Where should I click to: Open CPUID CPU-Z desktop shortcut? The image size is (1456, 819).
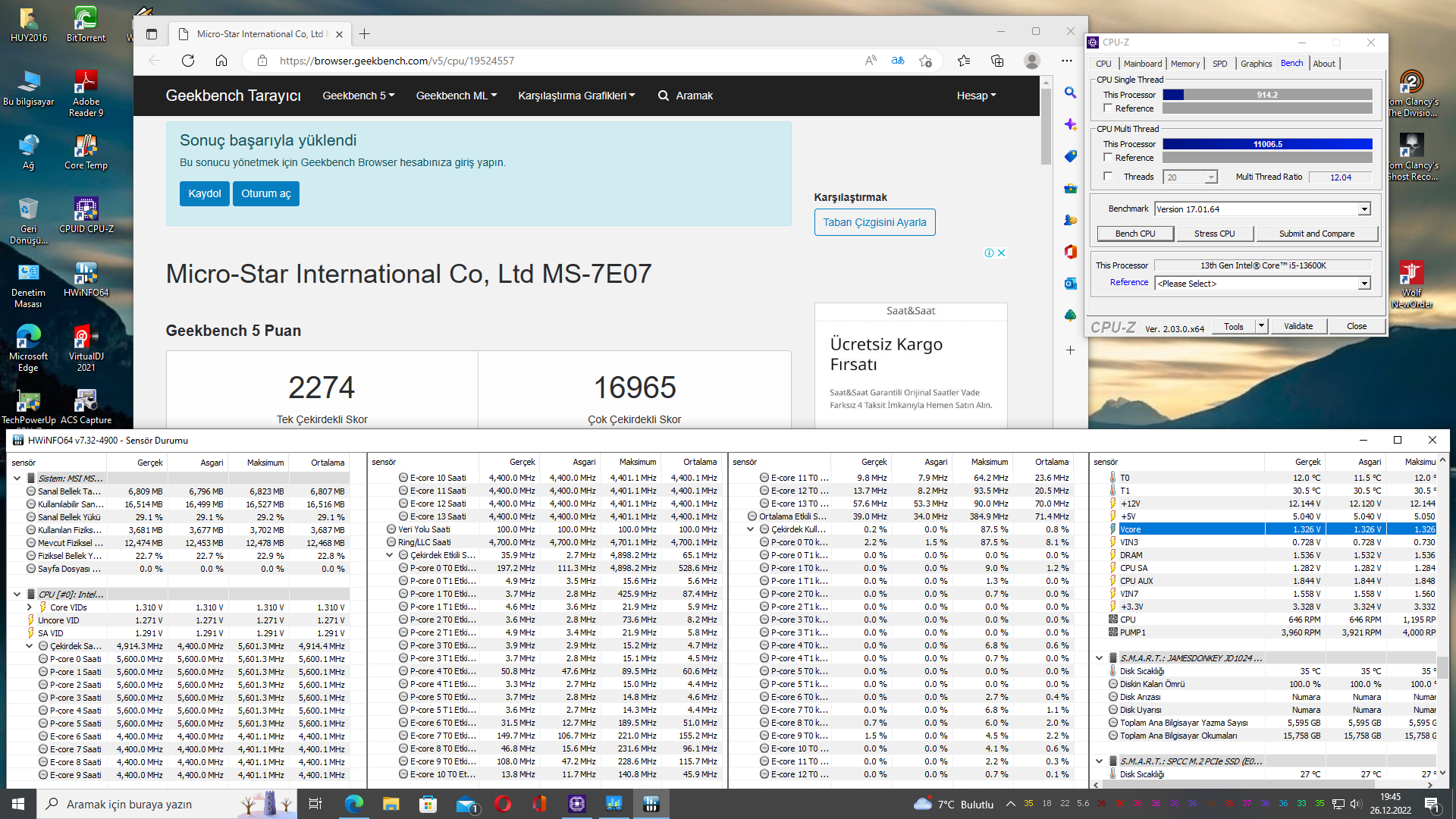(86, 215)
